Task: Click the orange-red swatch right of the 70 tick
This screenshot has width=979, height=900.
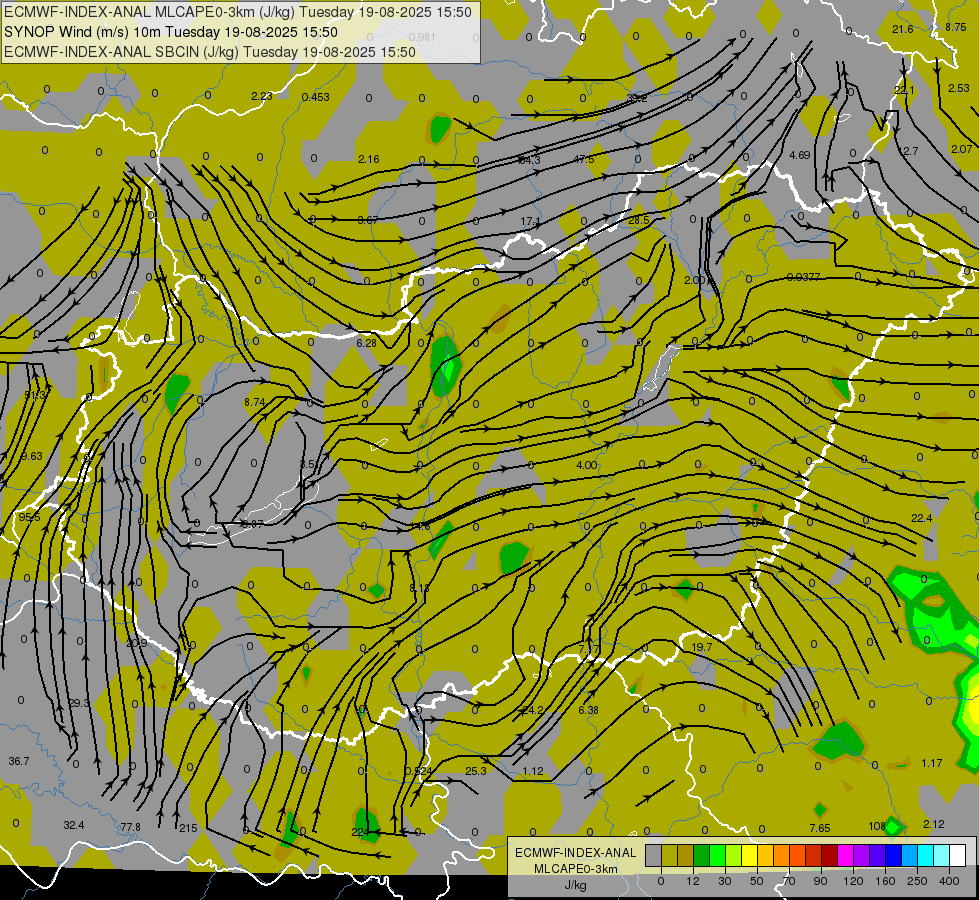Action: pyautogui.click(x=798, y=856)
